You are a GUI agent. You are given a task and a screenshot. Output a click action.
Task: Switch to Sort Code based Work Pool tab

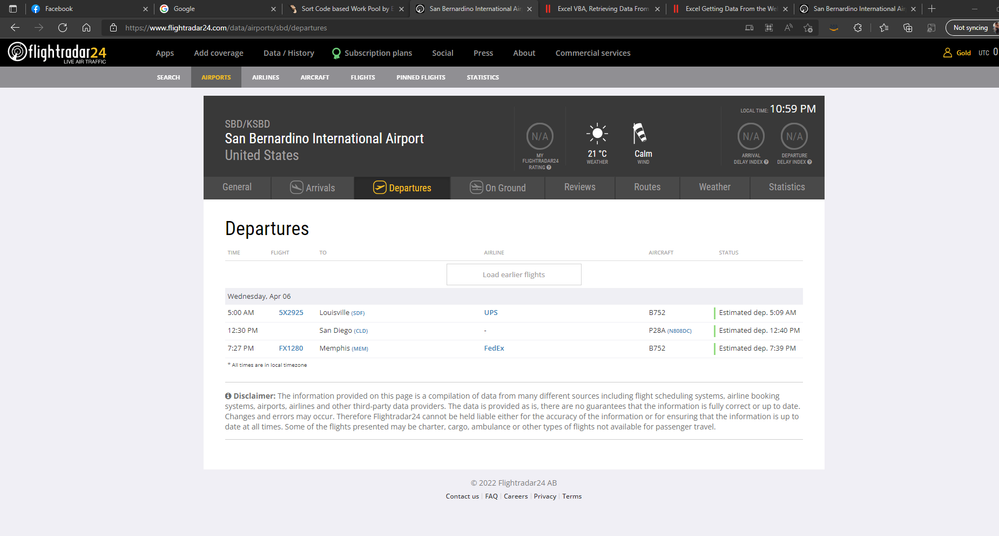(346, 9)
